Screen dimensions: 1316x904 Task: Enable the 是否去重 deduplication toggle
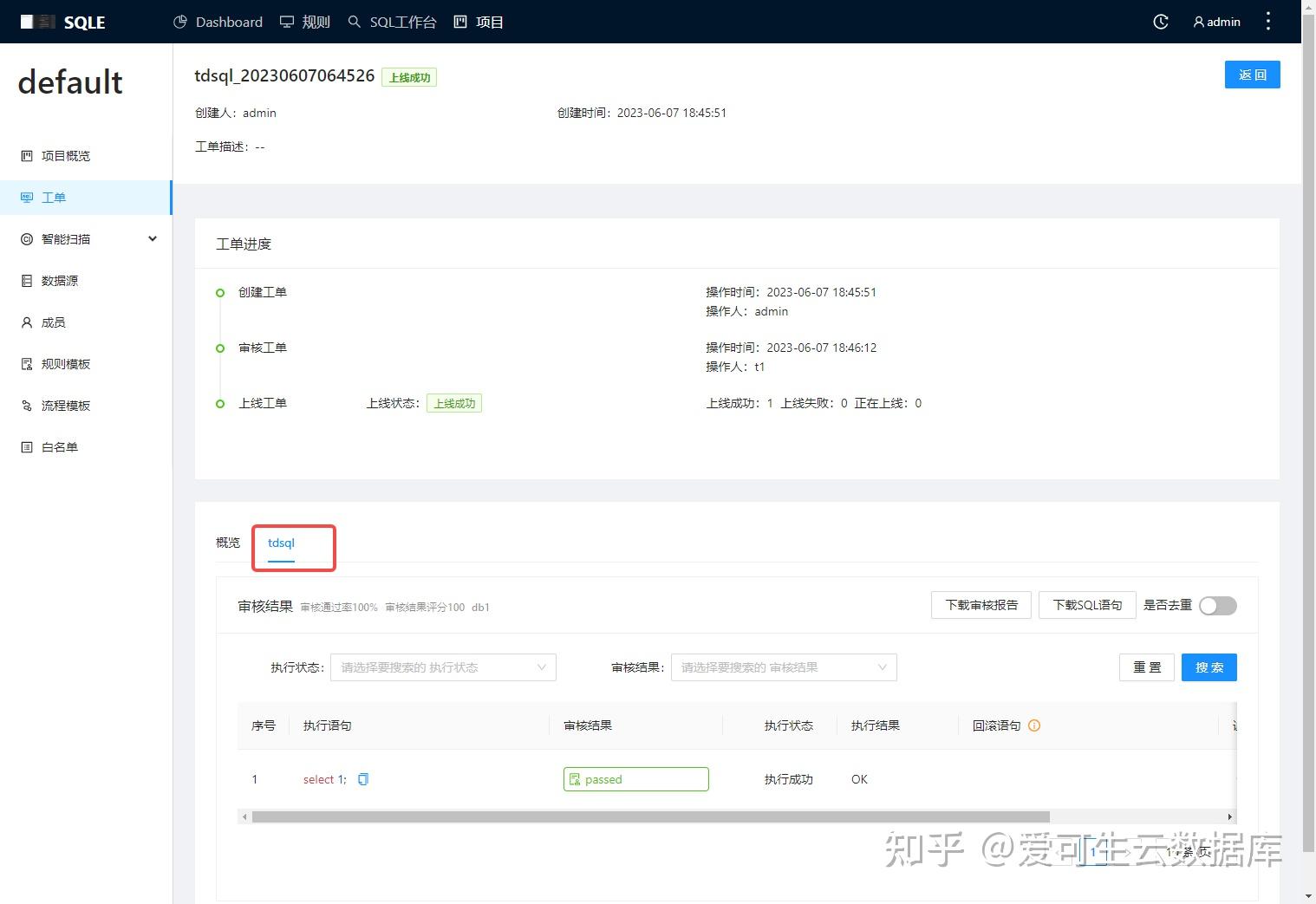(1217, 606)
